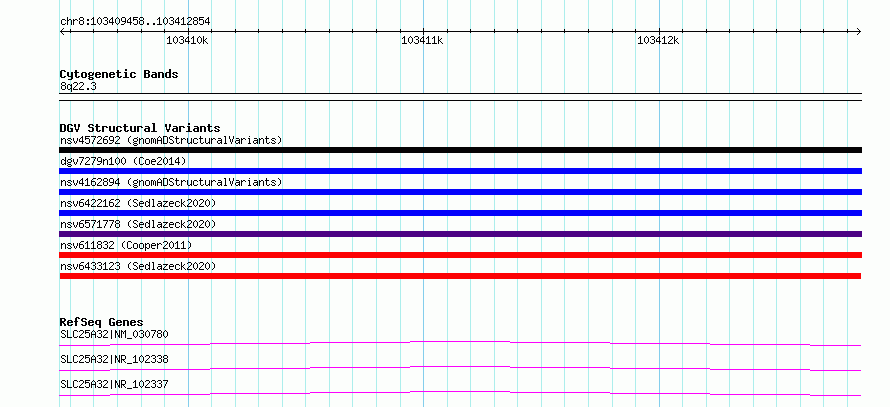Click the blue nsv4162894 variant bar
Image resolution: width=890 pixels, height=407 pixels.
tap(460, 192)
